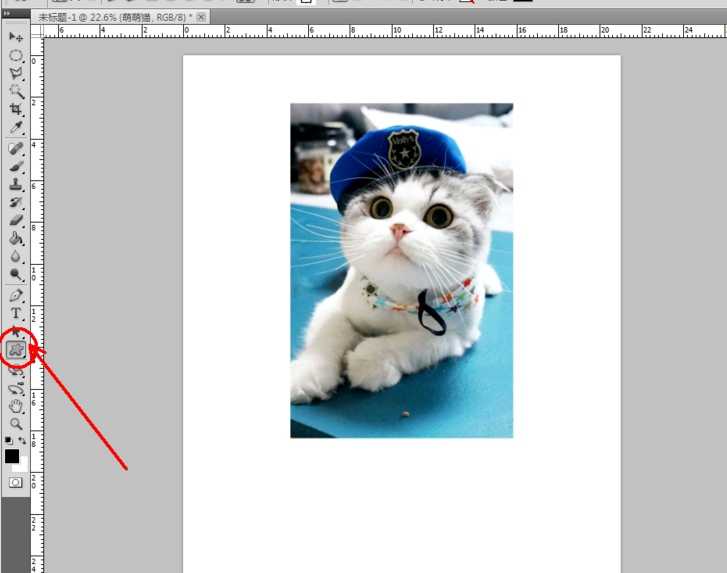727x573 pixels.
Task: Select the Horizontal Type tool
Action: (16, 314)
